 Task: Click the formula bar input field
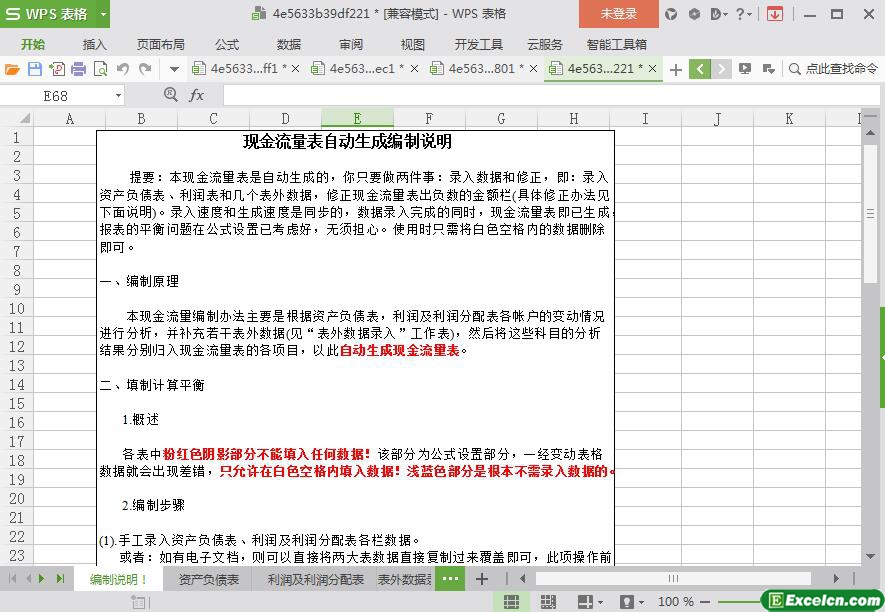tap(540, 96)
